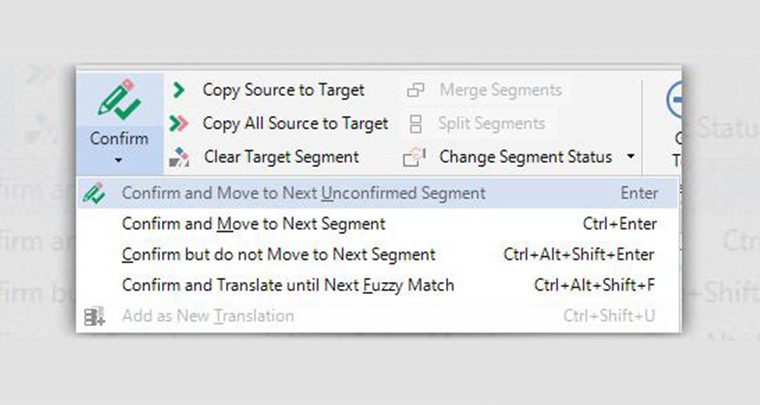
Task: Click the double-arrow Copy All Source icon
Action: point(179,124)
